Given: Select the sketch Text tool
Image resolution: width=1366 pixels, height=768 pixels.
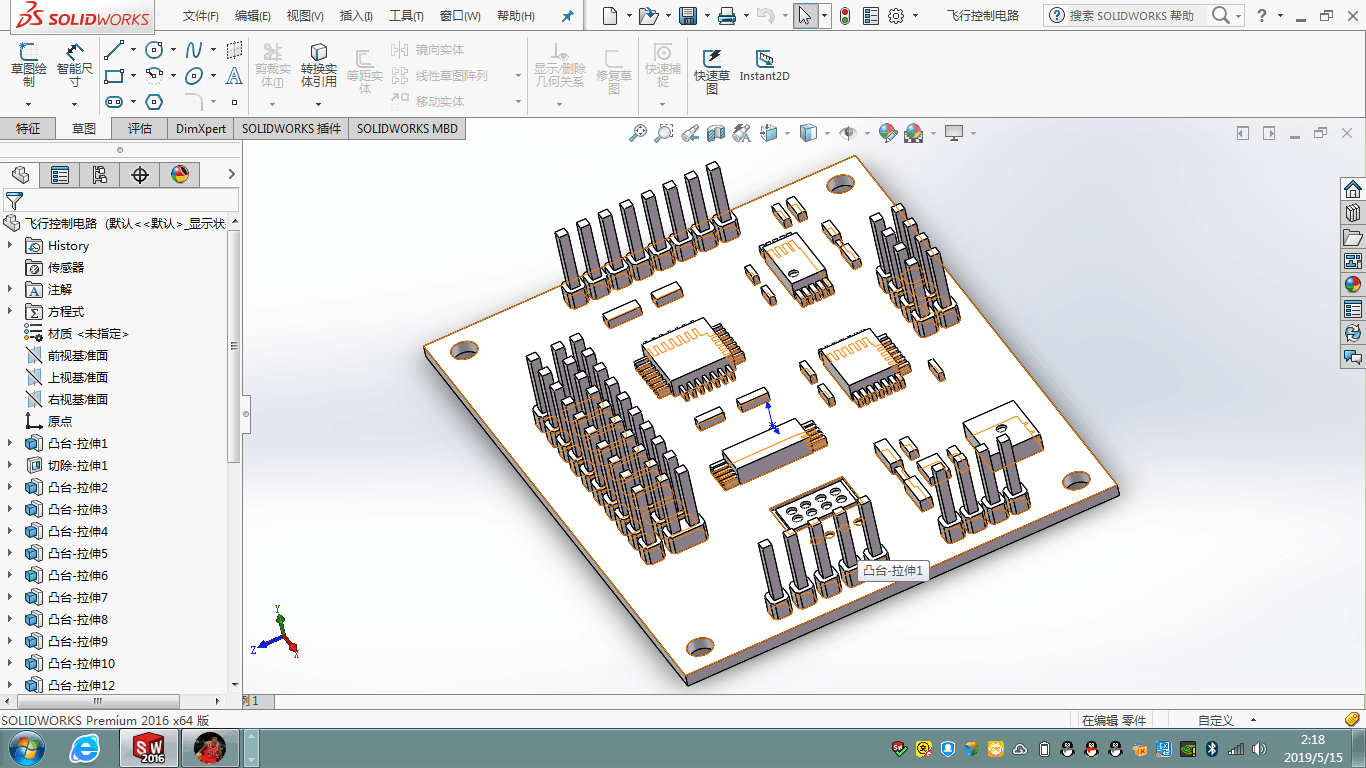Looking at the screenshot, I should coord(234,76).
